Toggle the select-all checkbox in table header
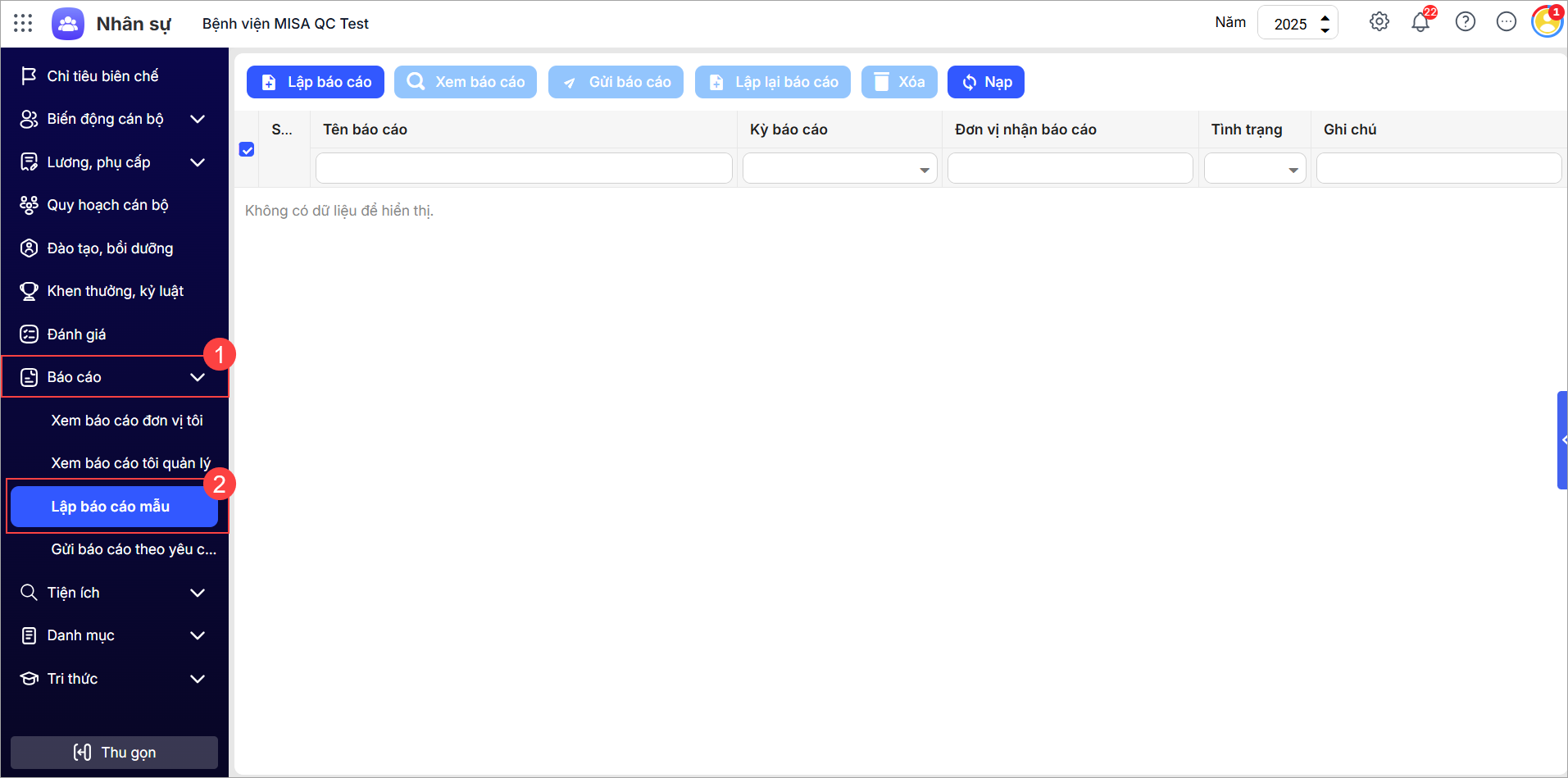The image size is (1568, 778). coord(247,149)
